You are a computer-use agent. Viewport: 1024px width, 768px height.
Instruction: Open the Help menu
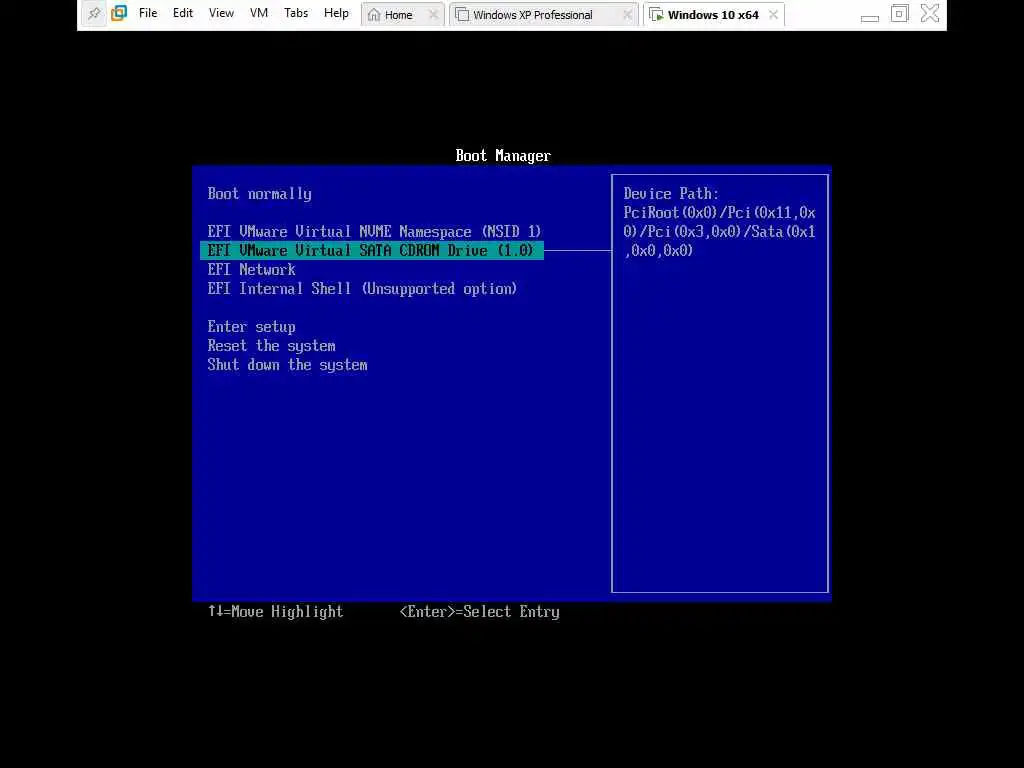point(336,13)
